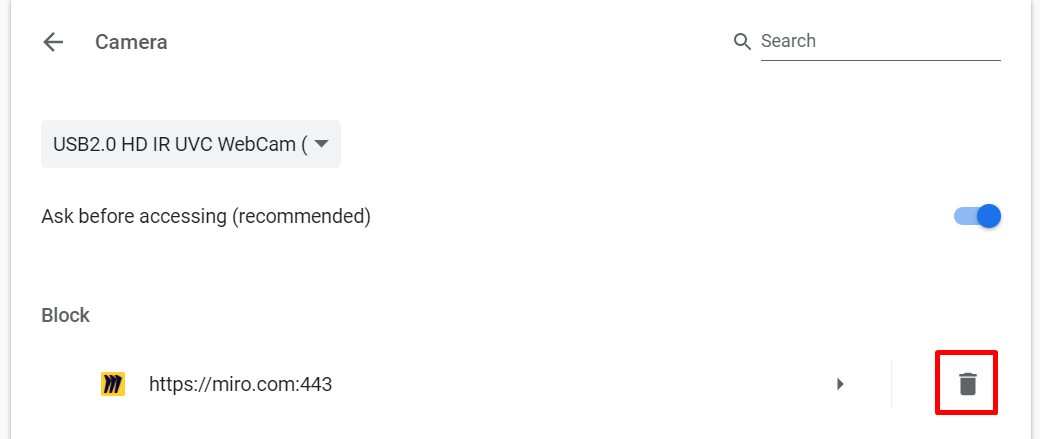Click the Block section heading
Viewport: 1040px width, 439px height.
coord(66,315)
